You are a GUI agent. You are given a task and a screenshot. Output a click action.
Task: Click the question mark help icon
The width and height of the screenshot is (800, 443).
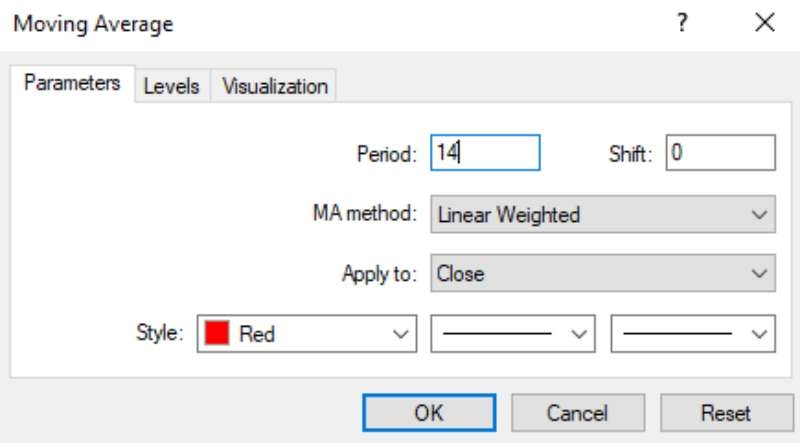coord(682,23)
